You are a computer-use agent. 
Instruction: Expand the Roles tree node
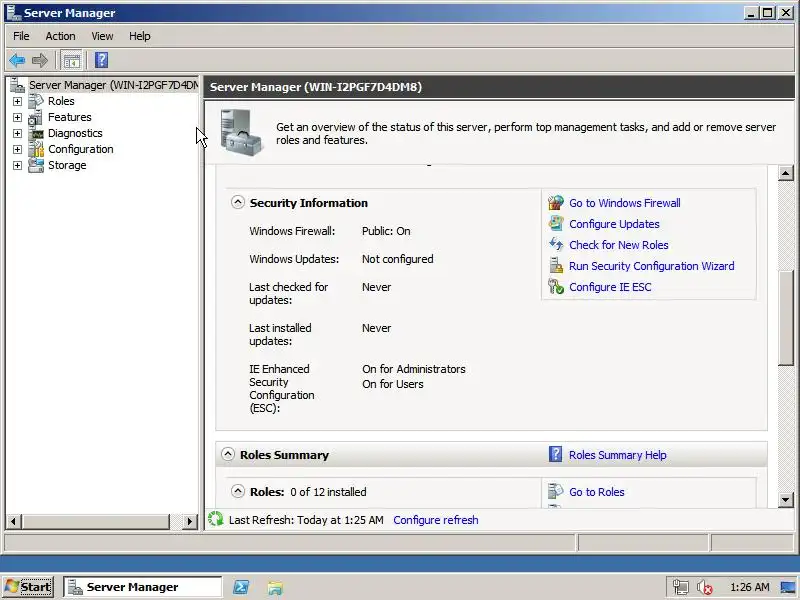tap(17, 102)
